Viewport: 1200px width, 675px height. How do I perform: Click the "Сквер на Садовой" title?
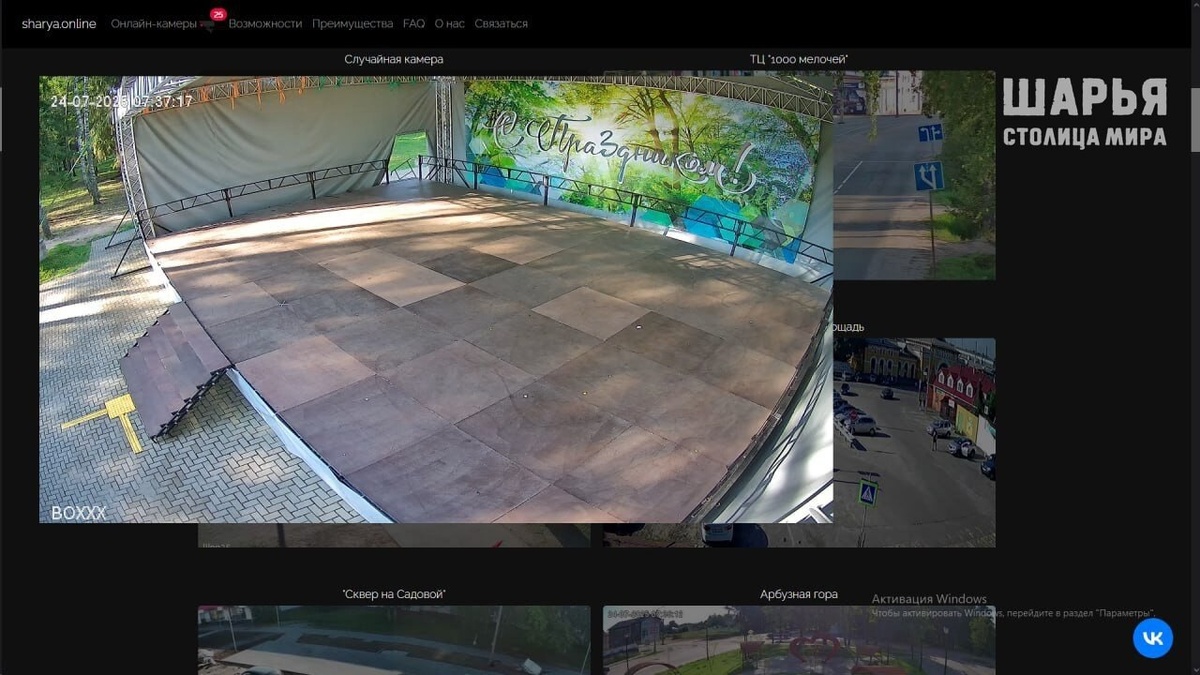coord(394,594)
